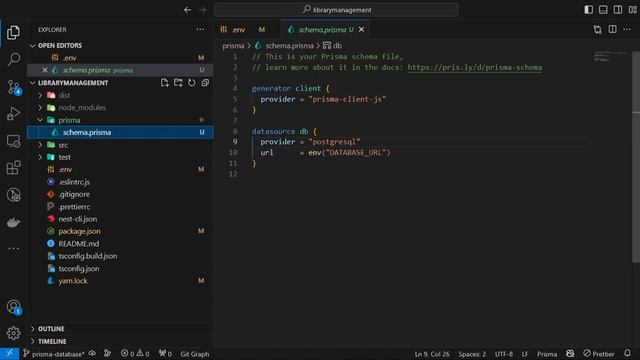Screen dimensions: 640x360
Task: Open the Extensions view
Action: pyautogui.click(x=13, y=168)
